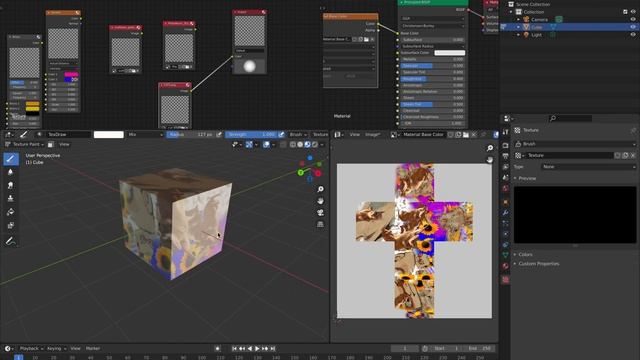Open the Marker menu in timeline
Viewport: 640px width, 360px height.
pos(93,348)
